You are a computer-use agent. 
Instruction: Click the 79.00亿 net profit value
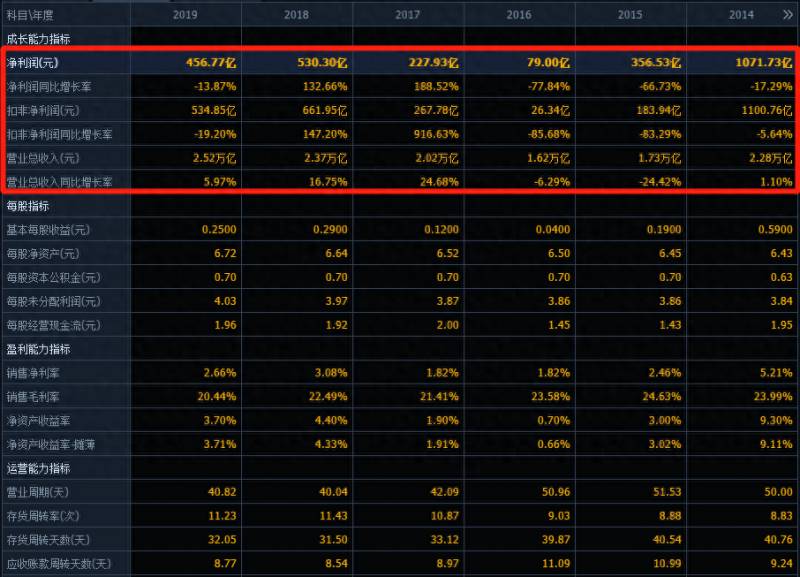point(548,63)
